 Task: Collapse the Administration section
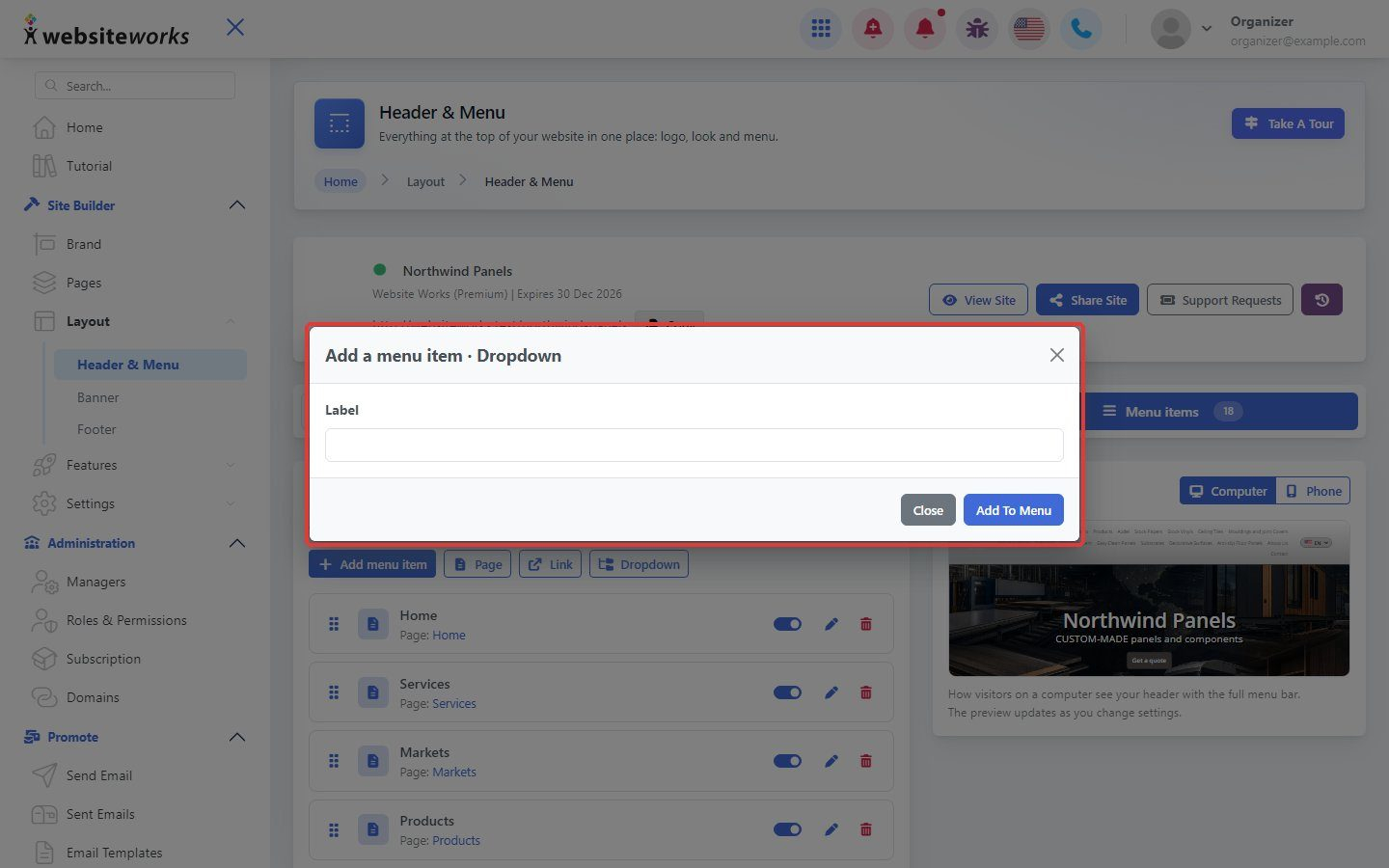pyautogui.click(x=237, y=543)
